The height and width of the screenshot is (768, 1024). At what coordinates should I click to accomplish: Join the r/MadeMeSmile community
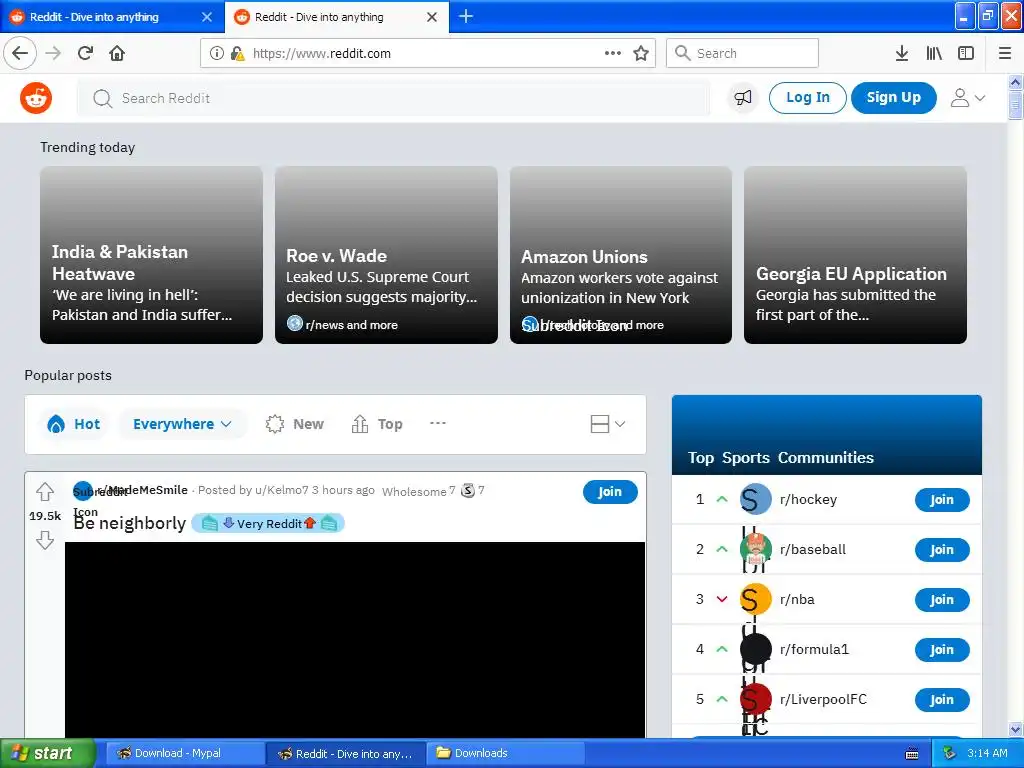point(610,491)
